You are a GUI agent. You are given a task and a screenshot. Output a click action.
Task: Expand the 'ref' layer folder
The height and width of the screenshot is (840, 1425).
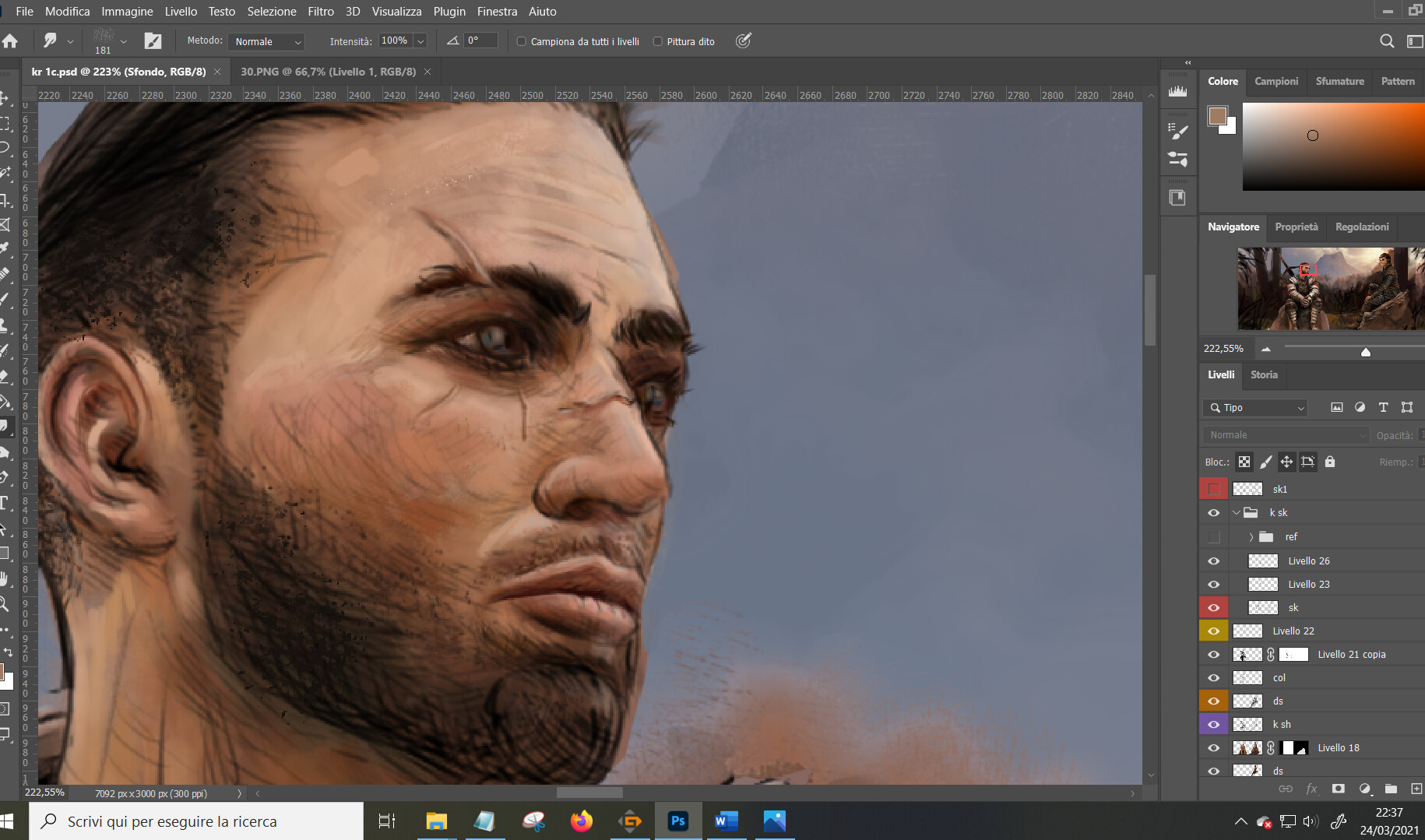click(1251, 537)
